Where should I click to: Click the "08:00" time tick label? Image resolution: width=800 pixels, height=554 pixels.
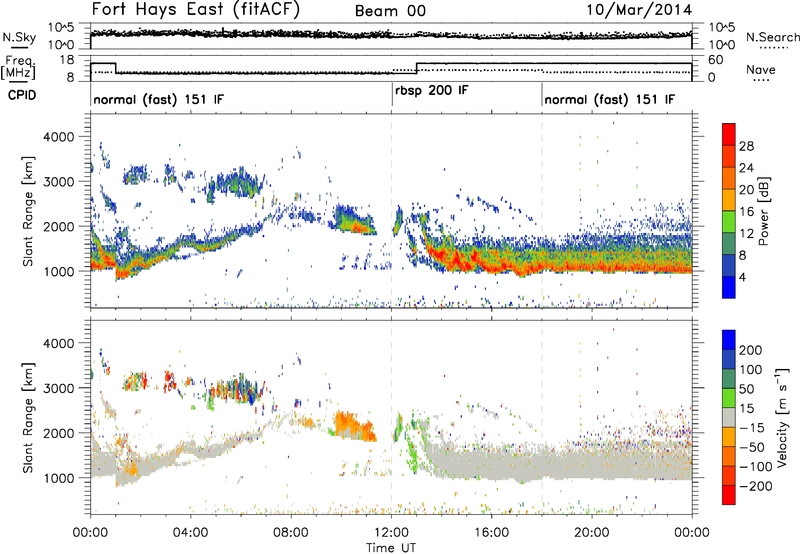[291, 533]
